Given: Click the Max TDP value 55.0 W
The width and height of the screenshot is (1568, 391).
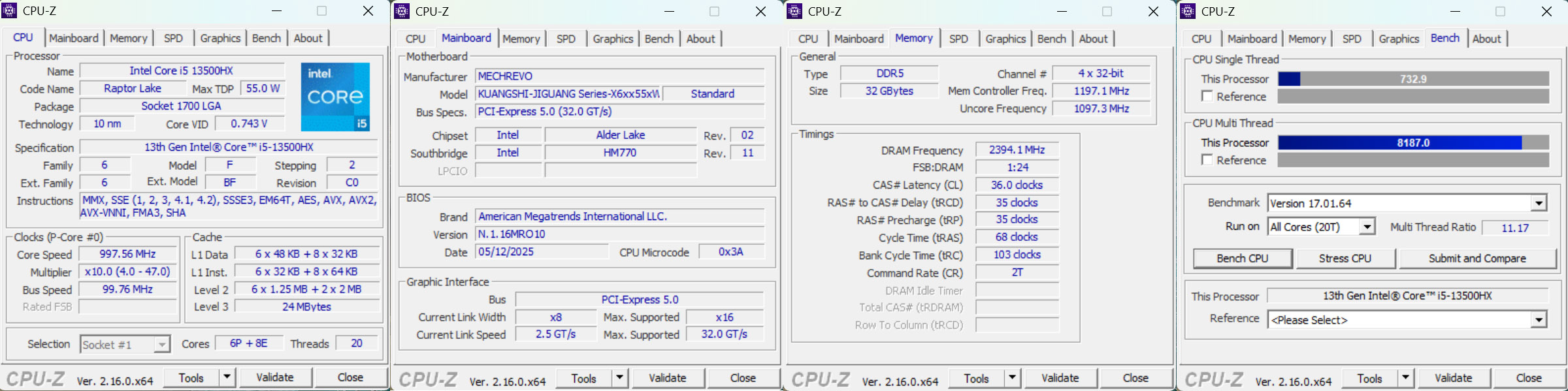Looking at the screenshot, I should click(x=263, y=88).
